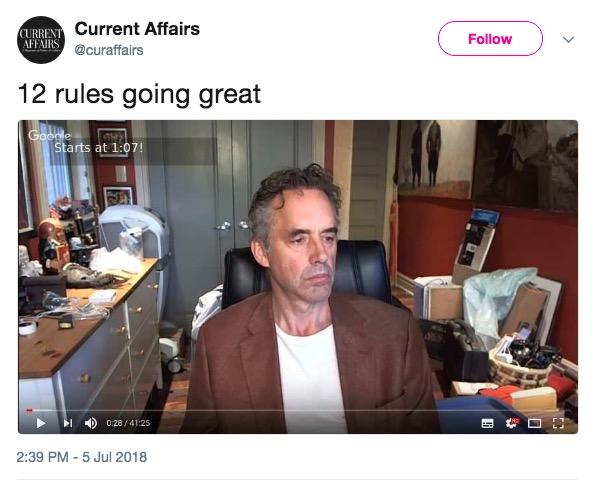Click the video seek bar

click(298, 410)
